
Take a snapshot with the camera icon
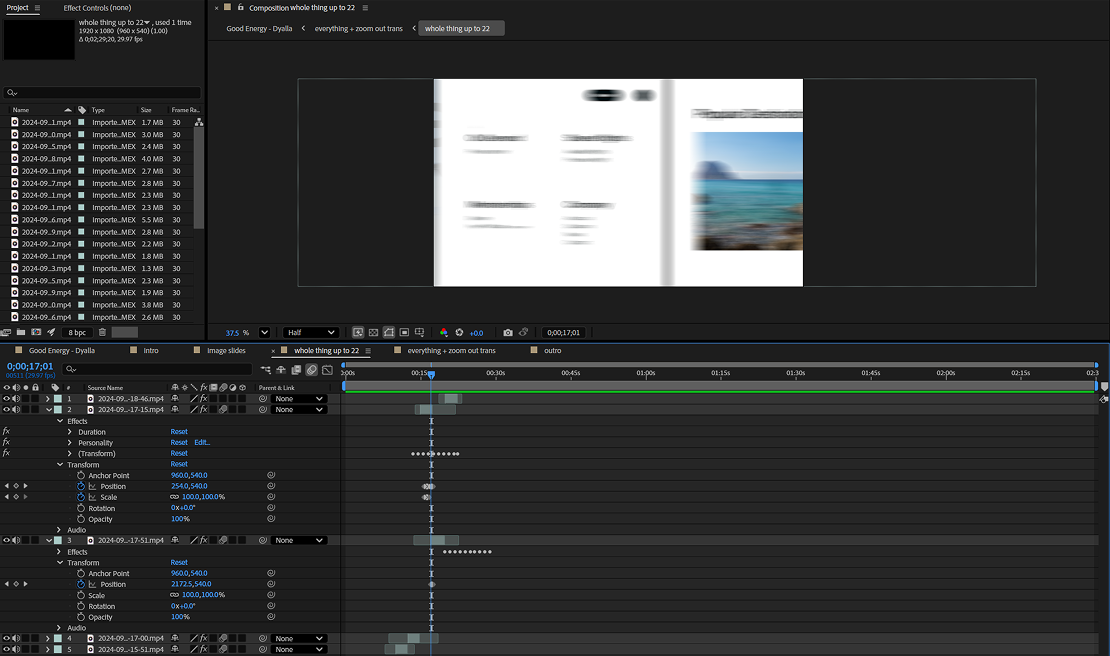508,332
